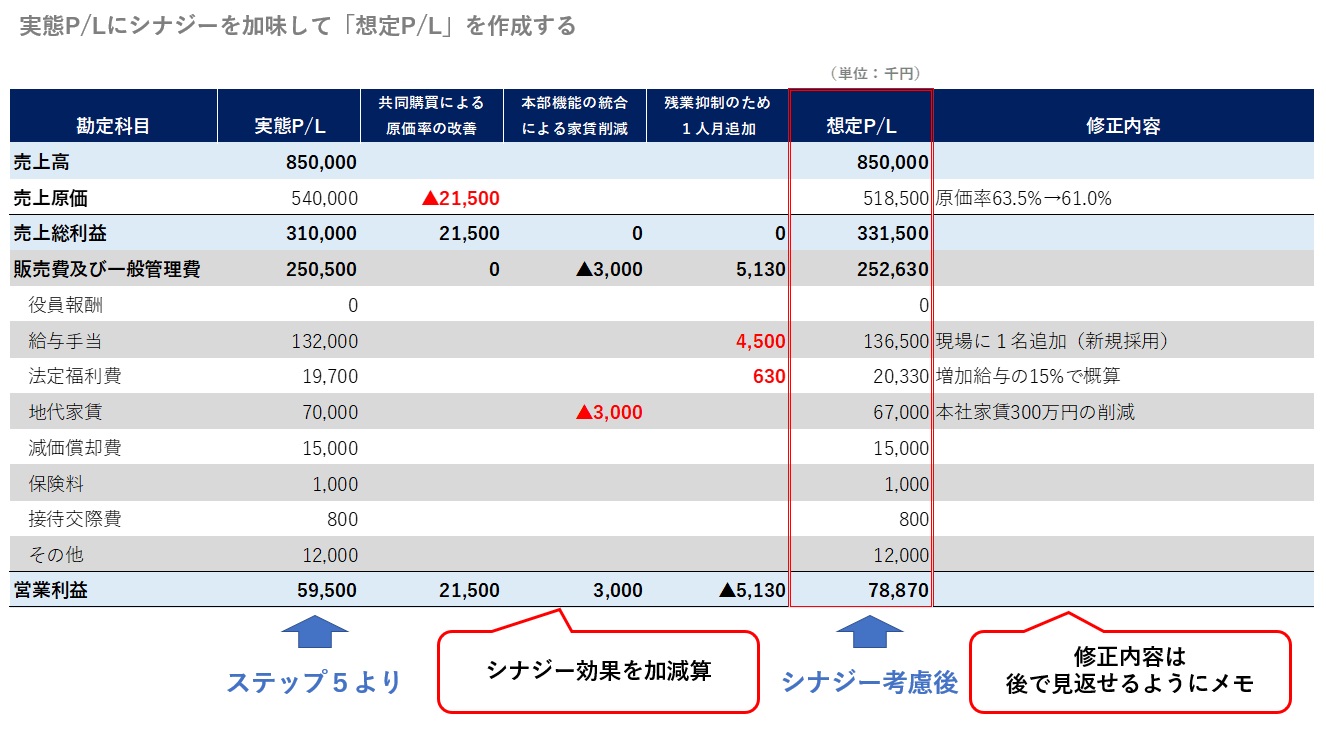Image resolution: width=1326 pixels, height=734 pixels.
Task: Select the 実態P/L column header
Action: pyautogui.click(x=289, y=126)
